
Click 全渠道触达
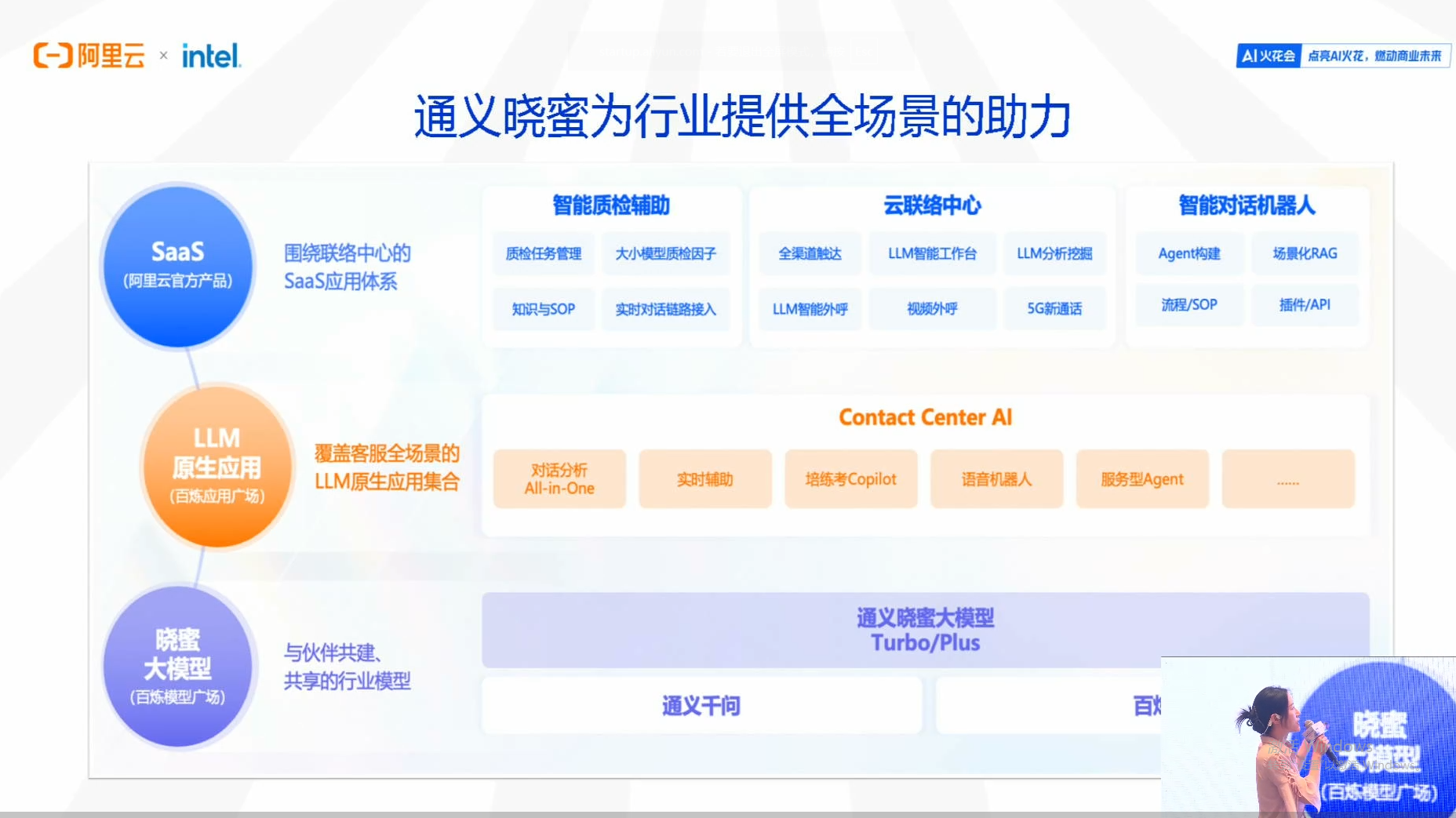[809, 253]
